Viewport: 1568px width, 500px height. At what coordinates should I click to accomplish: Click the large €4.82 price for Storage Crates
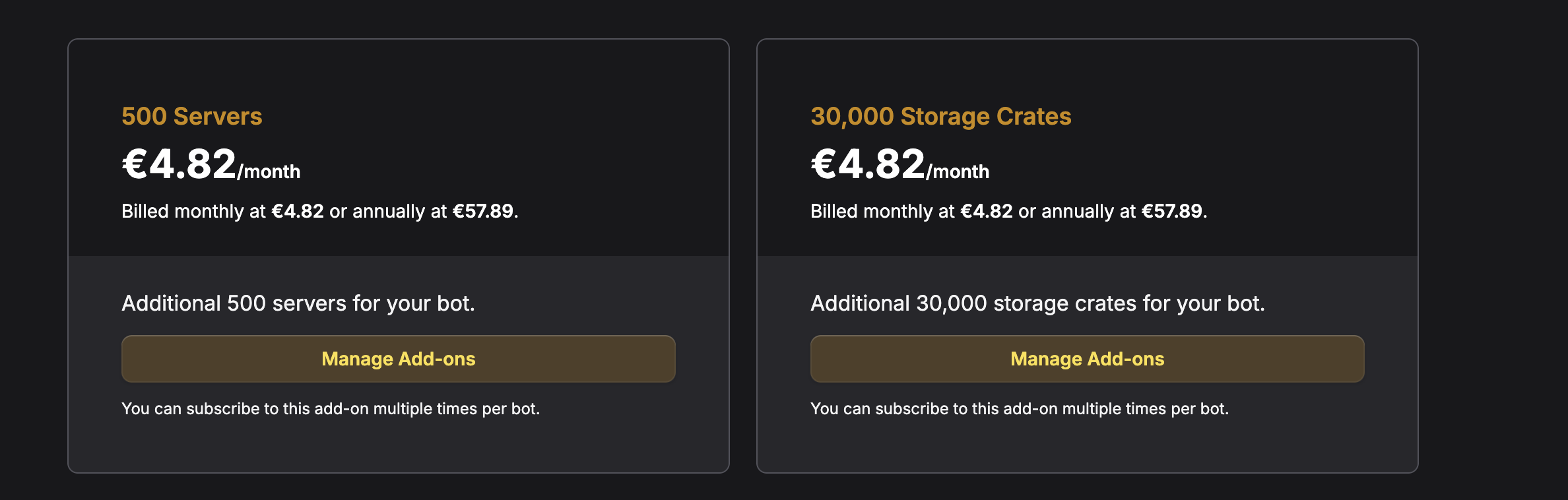(x=868, y=164)
